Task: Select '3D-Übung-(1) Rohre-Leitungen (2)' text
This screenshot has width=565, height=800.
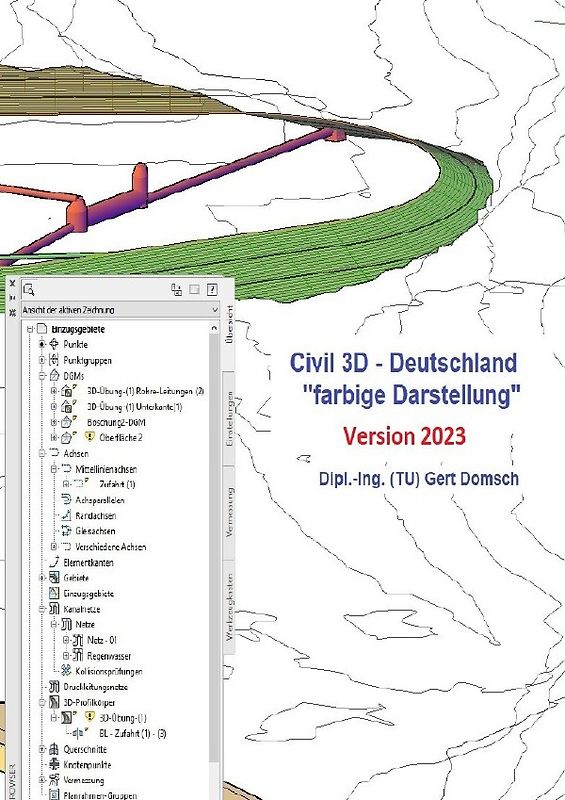Action: [145, 391]
